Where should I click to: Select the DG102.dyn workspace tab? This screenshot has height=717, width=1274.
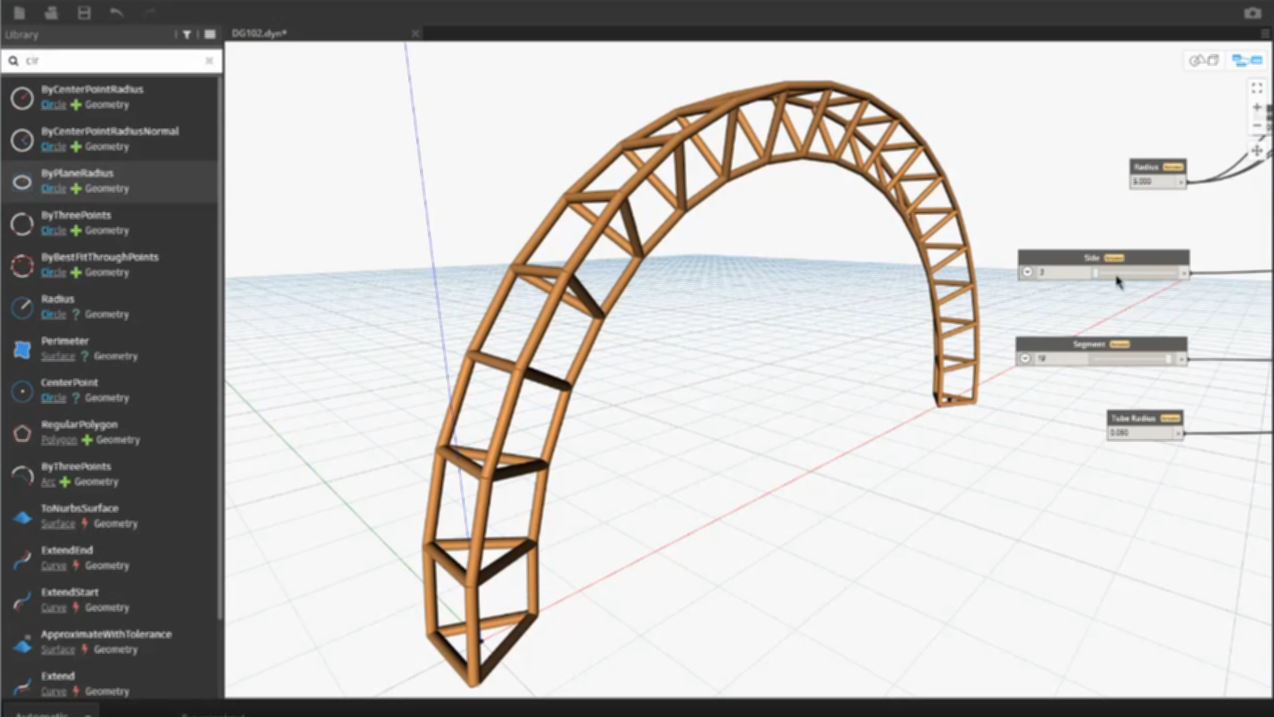(260, 34)
